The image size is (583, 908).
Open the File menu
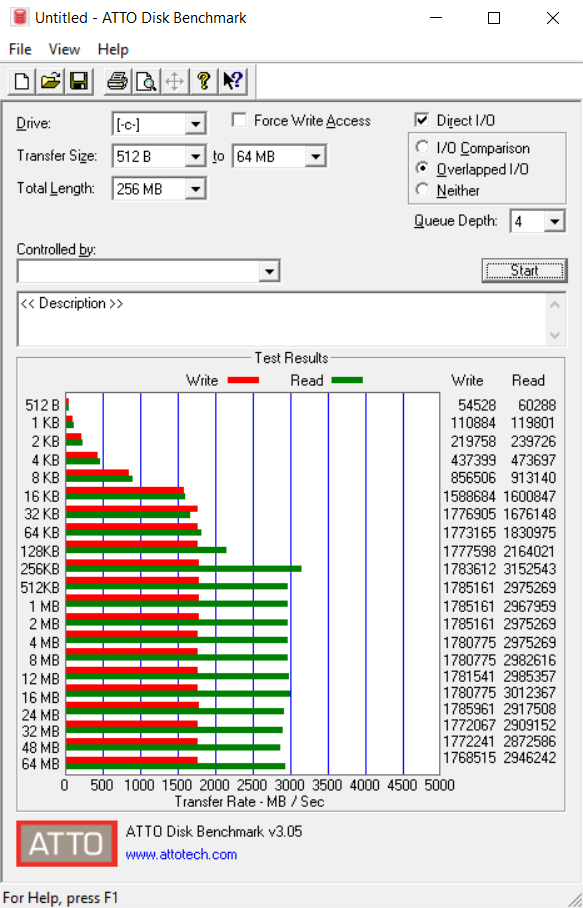click(x=20, y=50)
